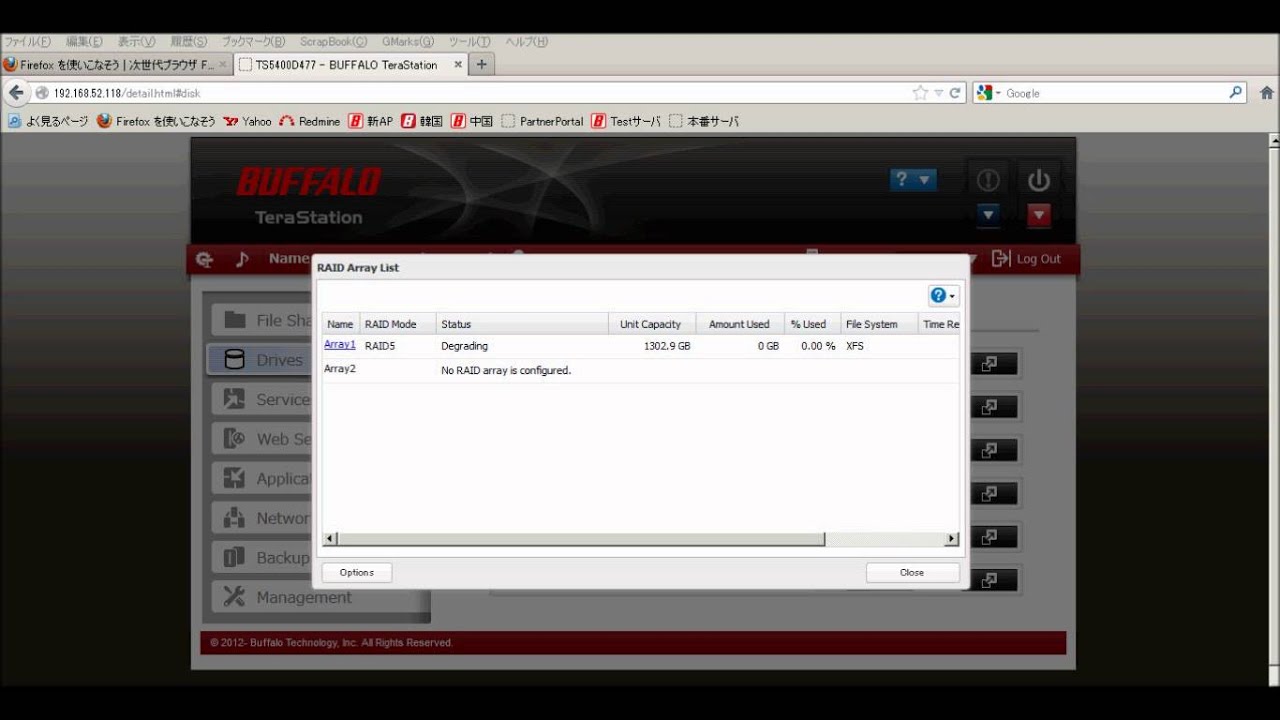The height and width of the screenshot is (720, 1280).
Task: Bookmark this page with the star icon
Action: (x=920, y=93)
